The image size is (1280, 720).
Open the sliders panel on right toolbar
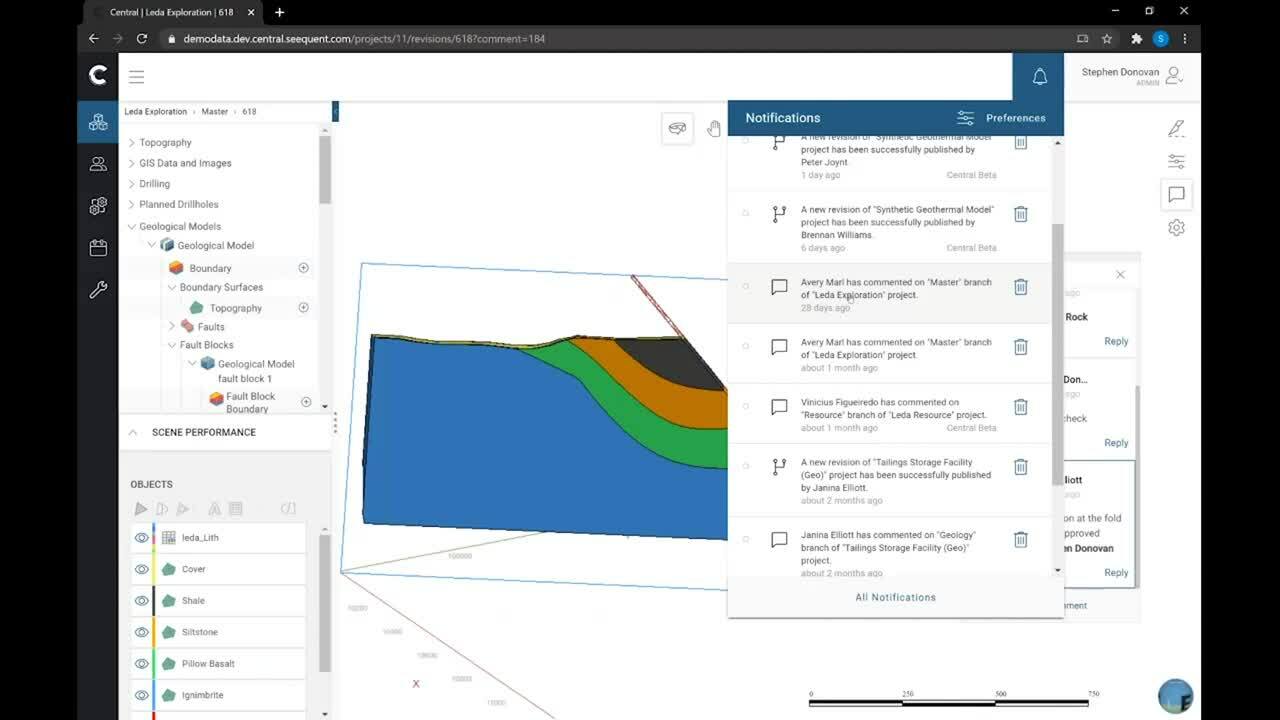click(x=1176, y=161)
